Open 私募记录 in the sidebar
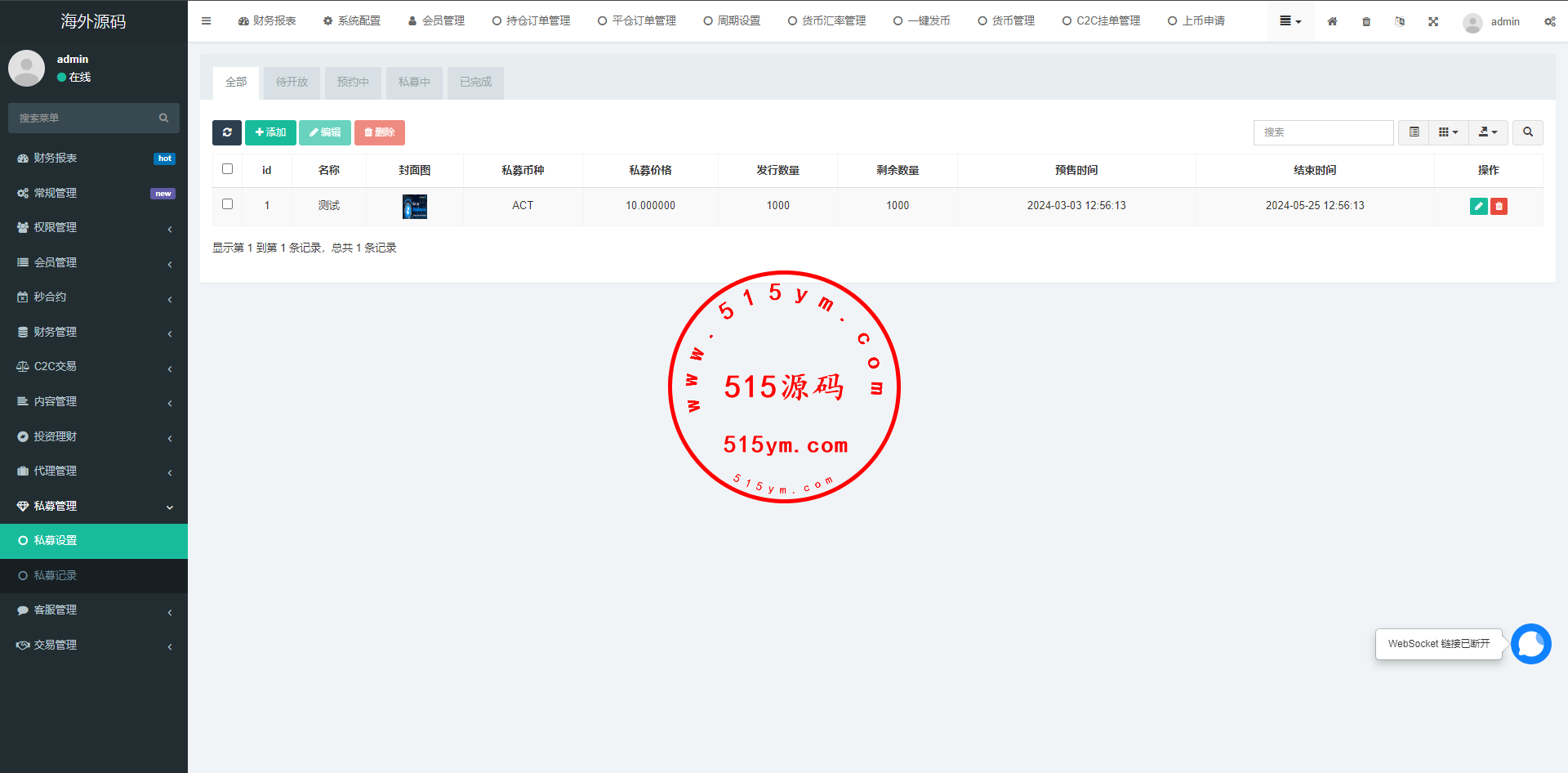The height and width of the screenshot is (773, 1568). click(x=56, y=575)
